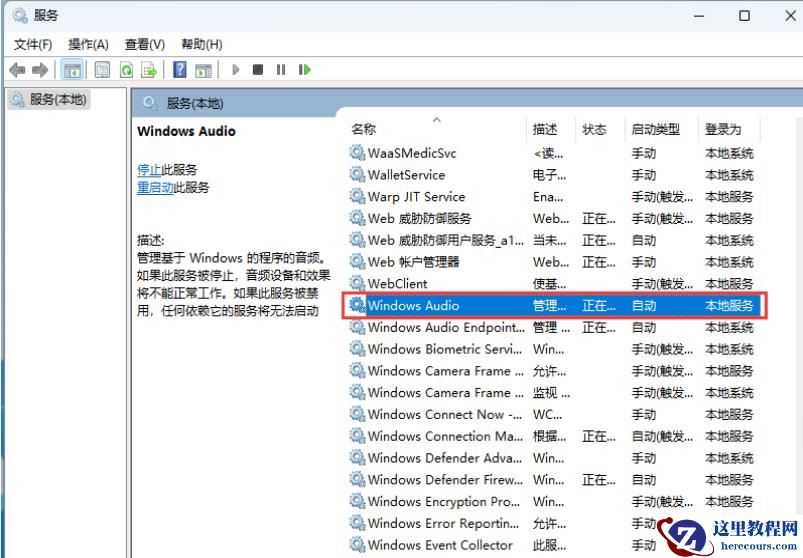Select the WaaSMedicSvc row name
Image resolution: width=803 pixels, height=558 pixels.
point(412,153)
